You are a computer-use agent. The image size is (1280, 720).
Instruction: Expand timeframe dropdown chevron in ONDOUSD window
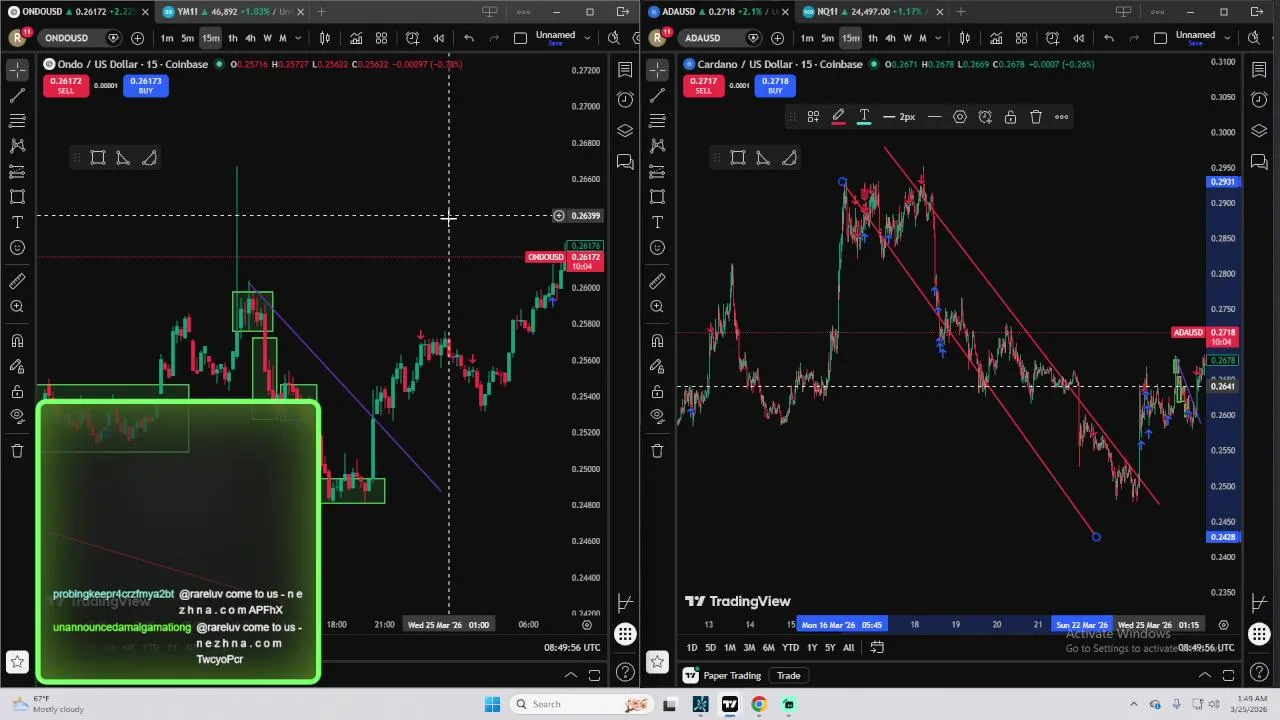298,38
